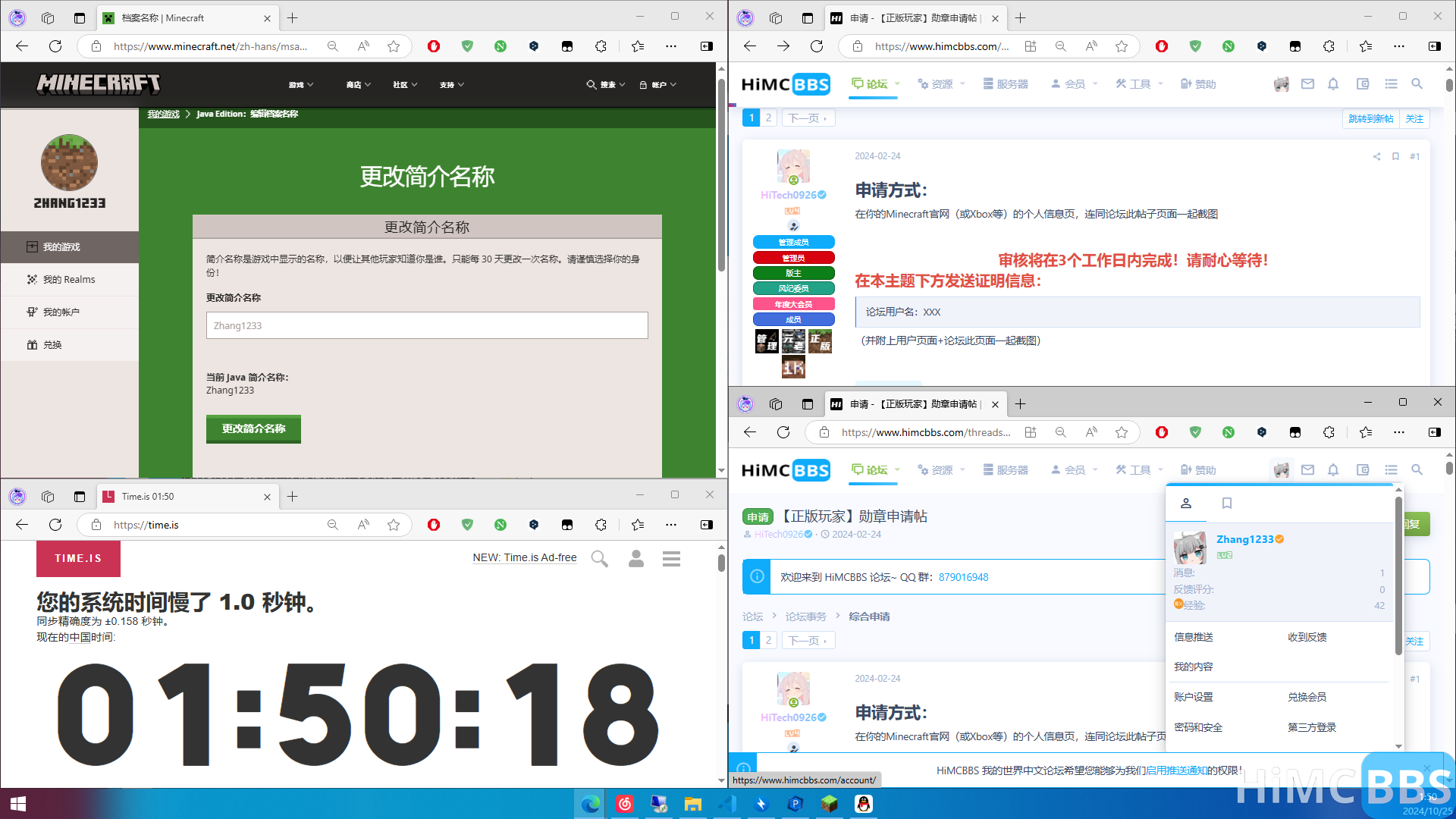1456x819 pixels.
Task: Open the hamburger menu icon on Time.is
Action: (670, 558)
